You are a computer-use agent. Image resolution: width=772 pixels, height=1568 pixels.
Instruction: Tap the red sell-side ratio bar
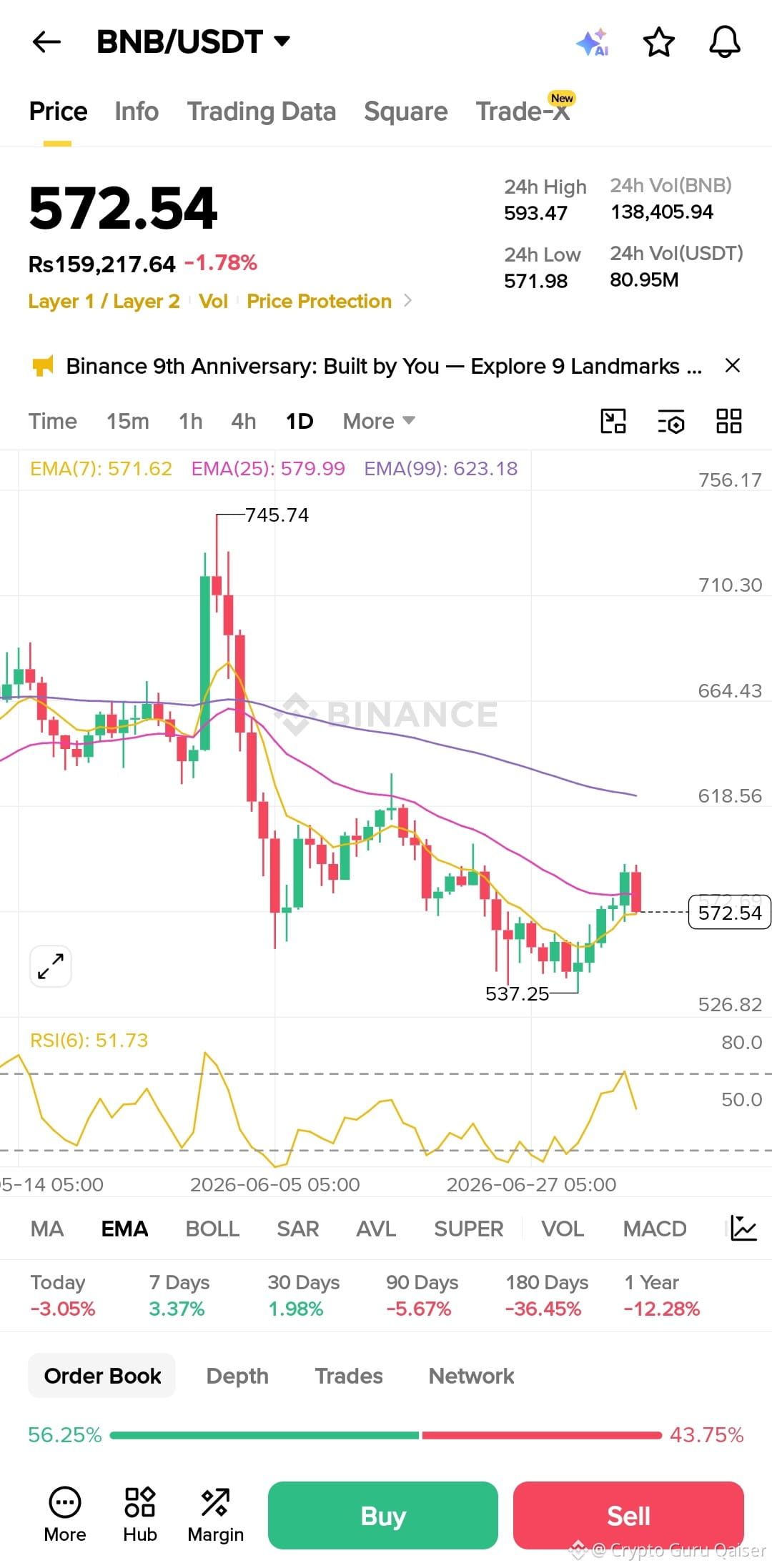pos(542,1435)
